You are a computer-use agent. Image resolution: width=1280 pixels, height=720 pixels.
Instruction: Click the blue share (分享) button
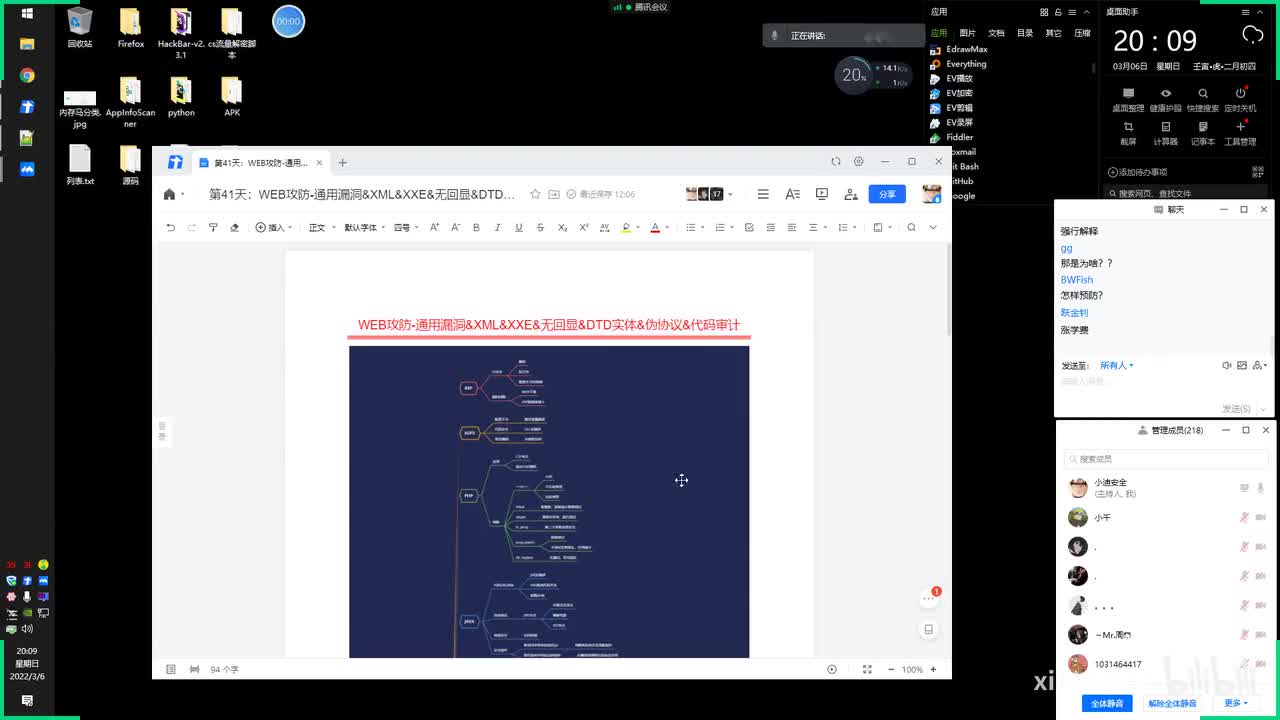tap(887, 194)
